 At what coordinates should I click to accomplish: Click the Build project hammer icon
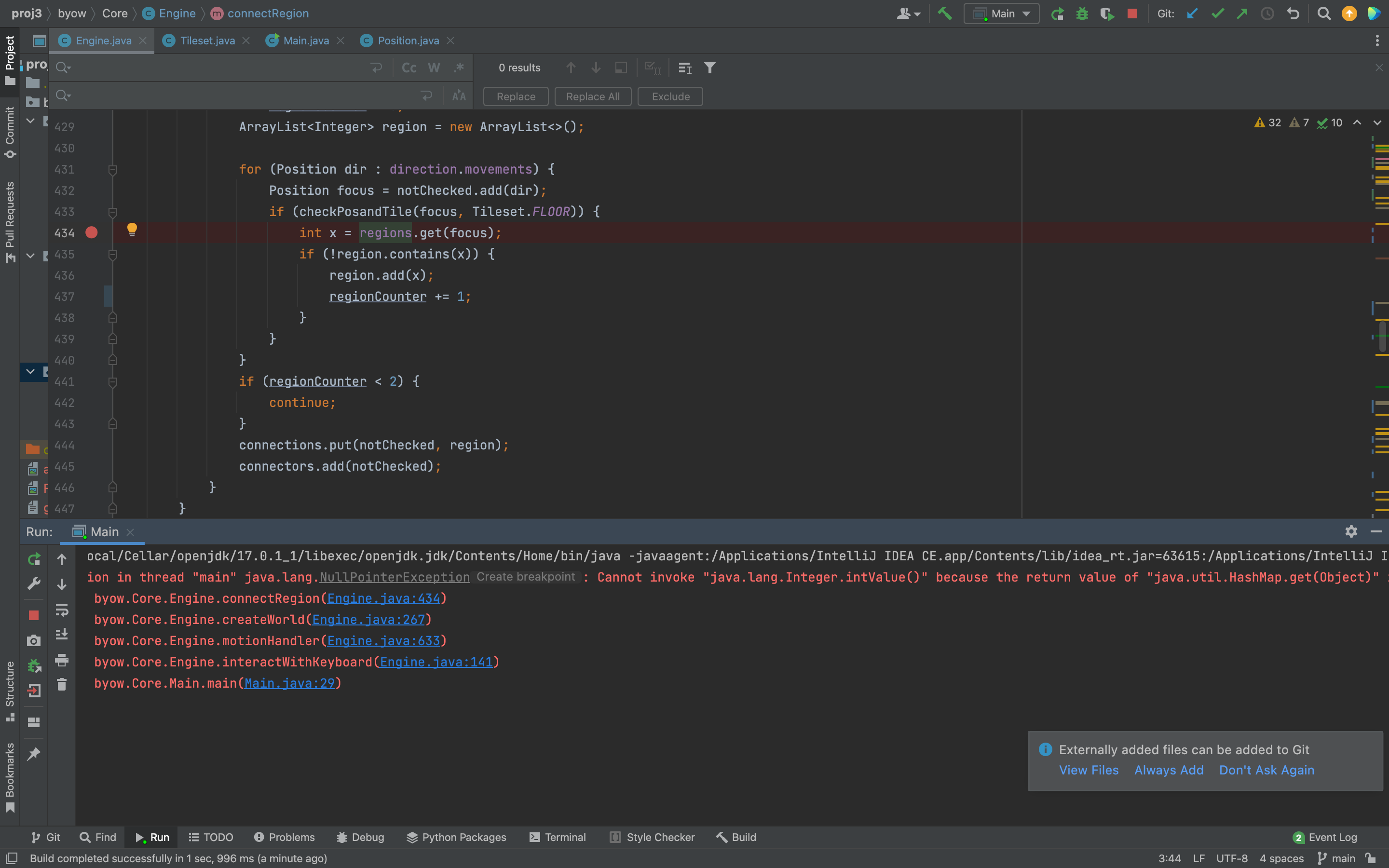click(x=944, y=13)
